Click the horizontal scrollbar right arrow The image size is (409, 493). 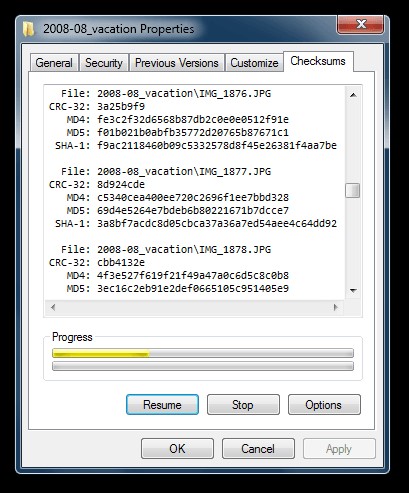point(336,307)
